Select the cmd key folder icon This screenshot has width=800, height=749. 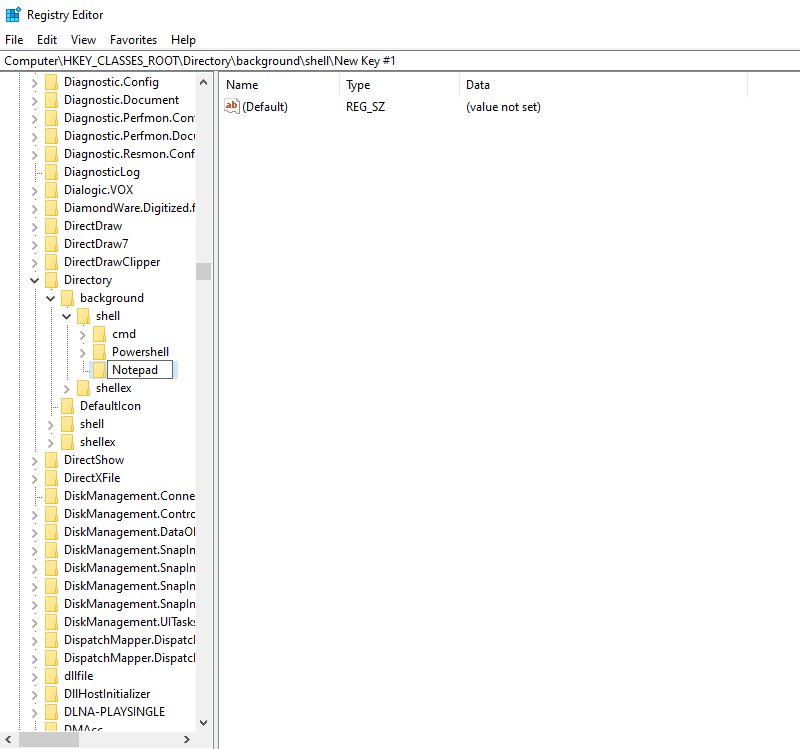pos(101,333)
